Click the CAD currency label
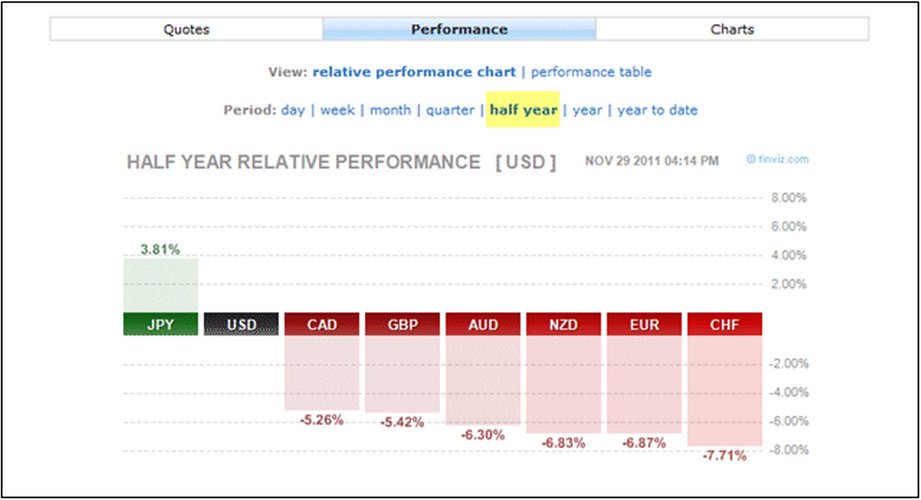 coord(321,324)
